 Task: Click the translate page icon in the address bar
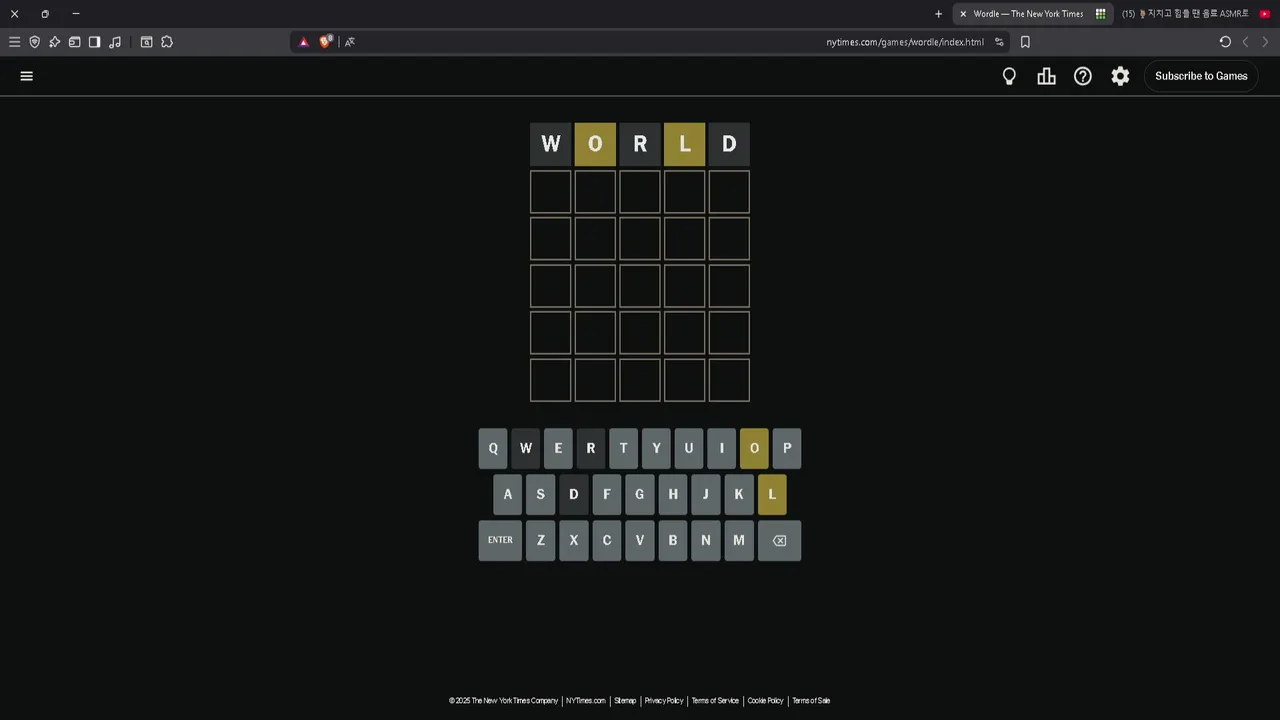(x=350, y=42)
